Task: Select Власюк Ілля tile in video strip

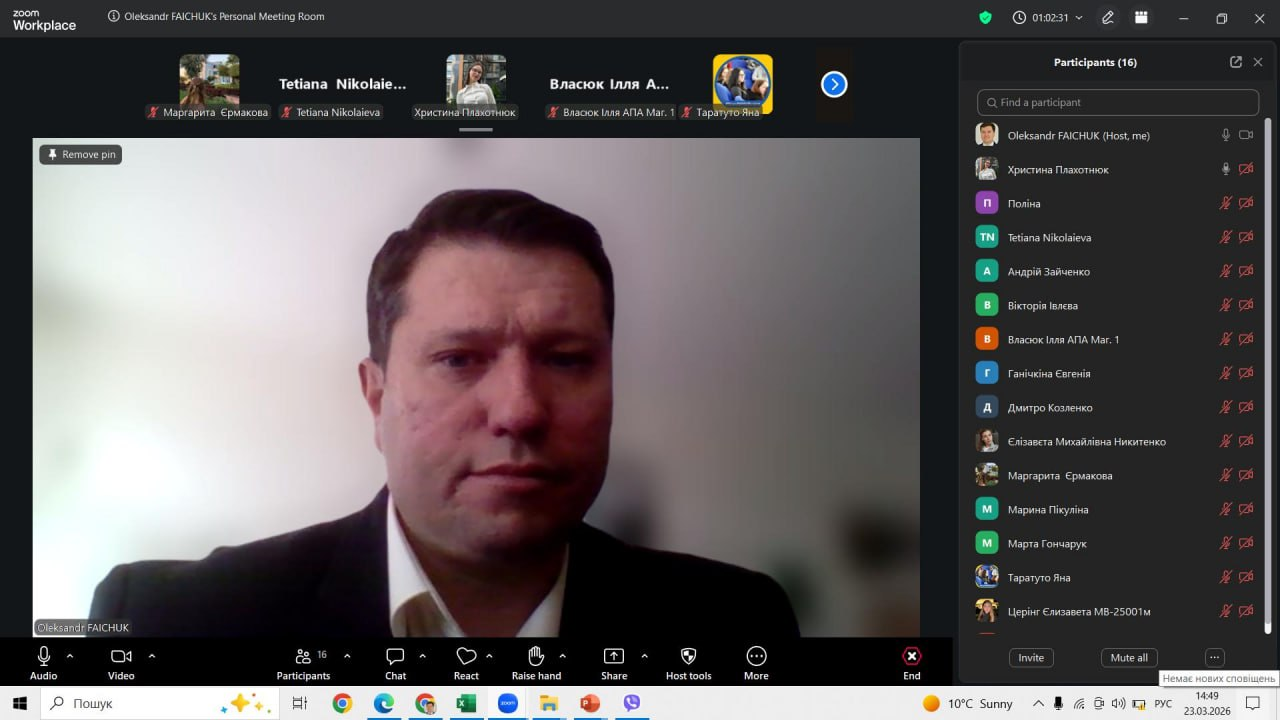Action: (610, 86)
